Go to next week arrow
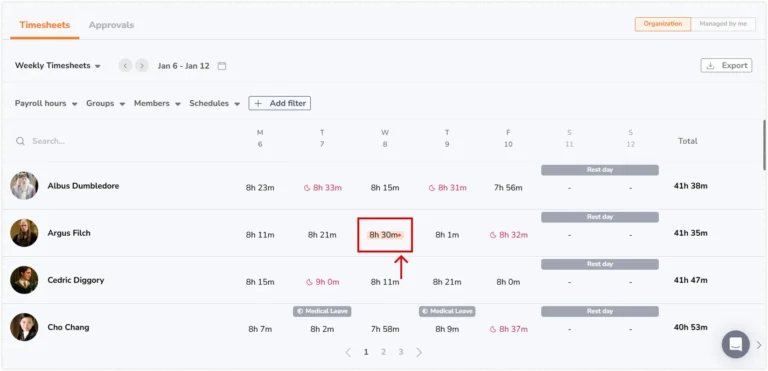The image size is (768, 371). click(x=142, y=66)
